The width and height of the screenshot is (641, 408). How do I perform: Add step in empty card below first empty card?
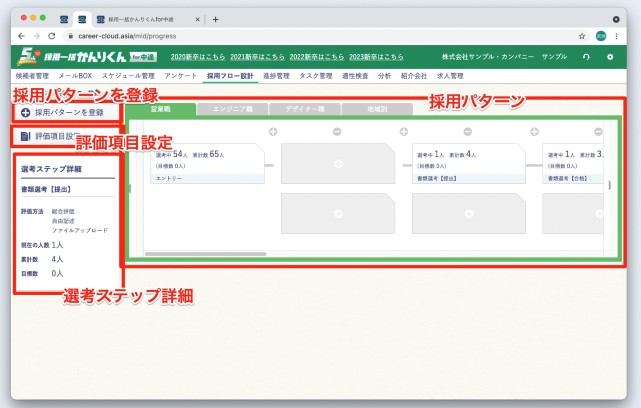(x=338, y=214)
